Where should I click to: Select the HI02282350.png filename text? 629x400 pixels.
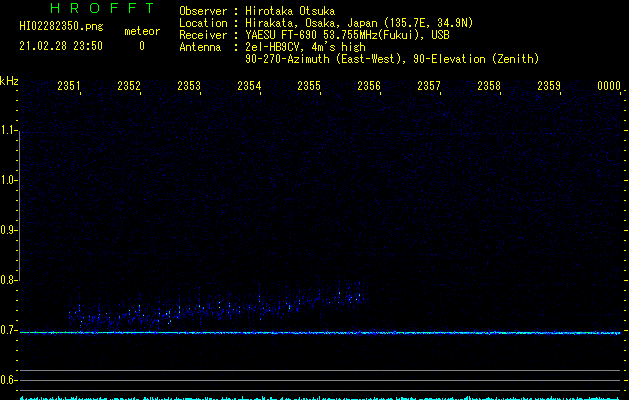[x=61, y=26]
